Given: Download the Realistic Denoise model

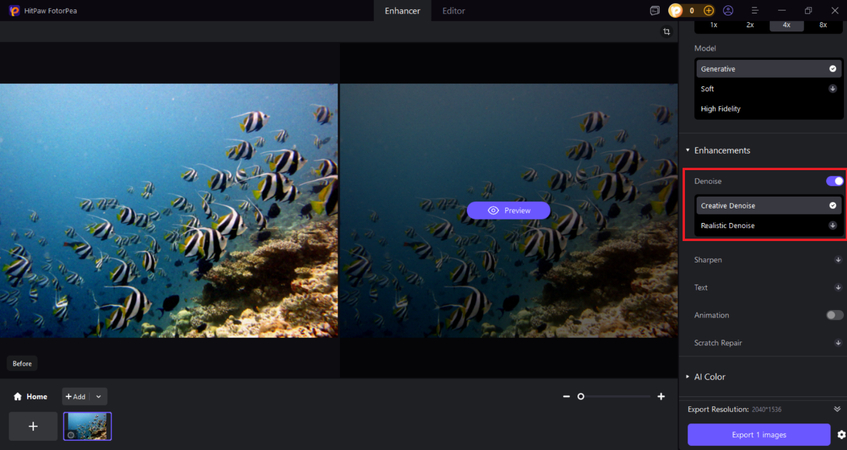Looking at the screenshot, I should [x=833, y=226].
